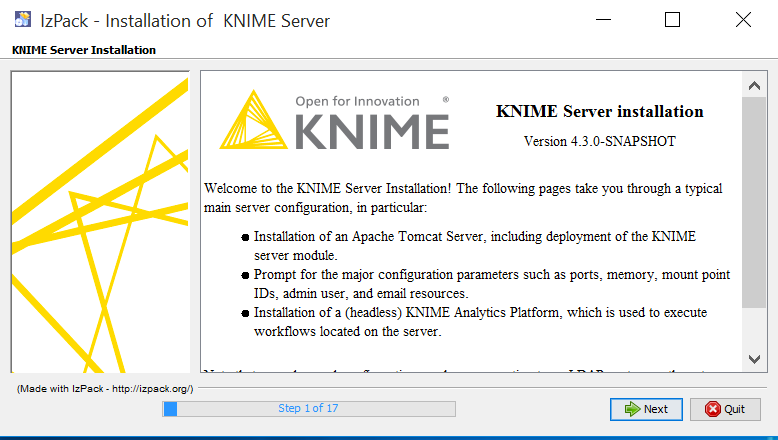Click the headless KNIME Analytics Platform bullet
778x440 pixels.
tap(480, 322)
